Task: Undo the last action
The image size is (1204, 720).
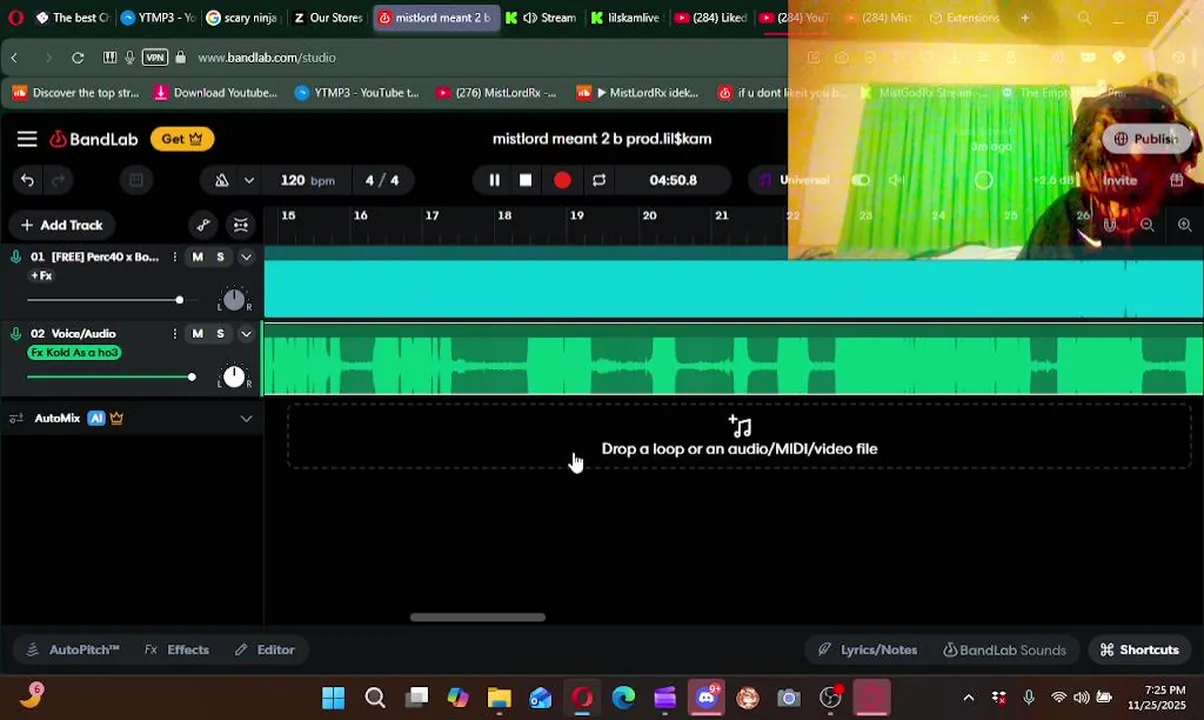Action: (x=27, y=180)
